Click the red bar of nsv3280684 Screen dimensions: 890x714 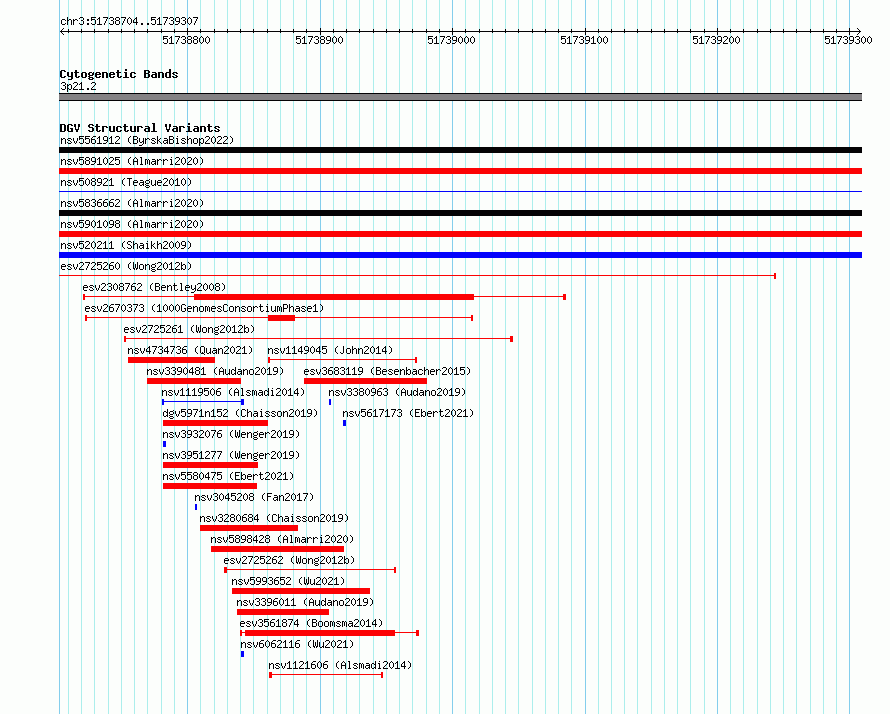(x=249, y=528)
